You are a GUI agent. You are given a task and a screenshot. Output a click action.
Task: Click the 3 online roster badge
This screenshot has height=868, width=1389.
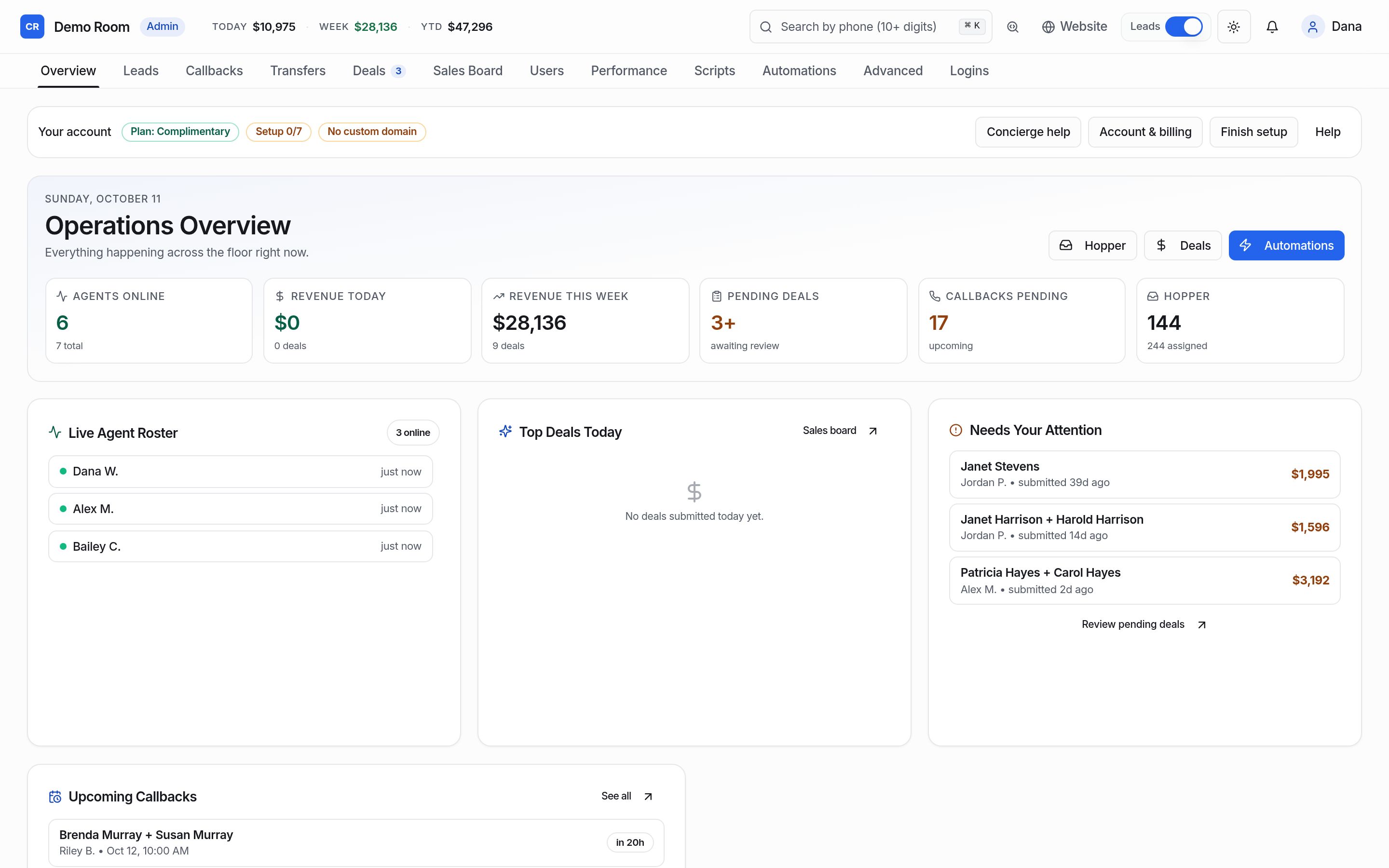[413, 432]
